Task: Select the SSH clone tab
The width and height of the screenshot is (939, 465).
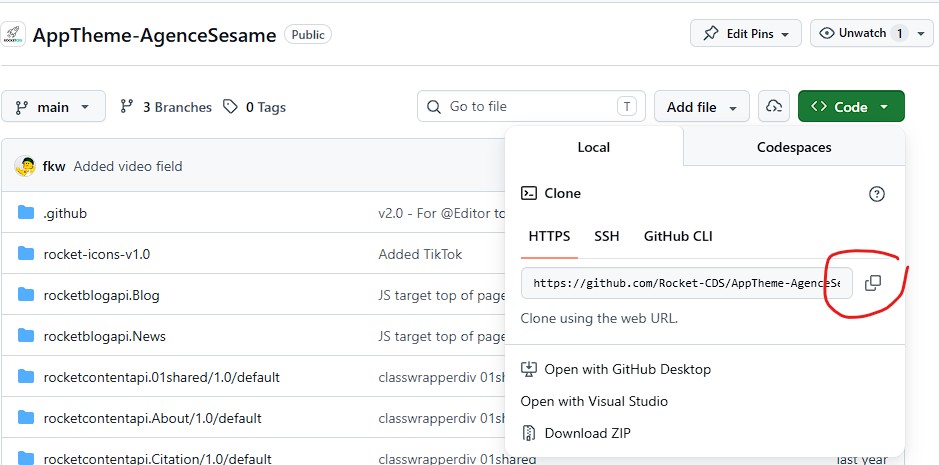Action: 607,236
